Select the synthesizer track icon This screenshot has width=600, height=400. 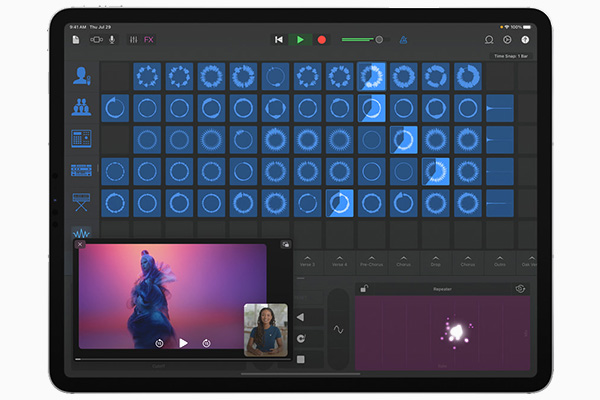81,171
